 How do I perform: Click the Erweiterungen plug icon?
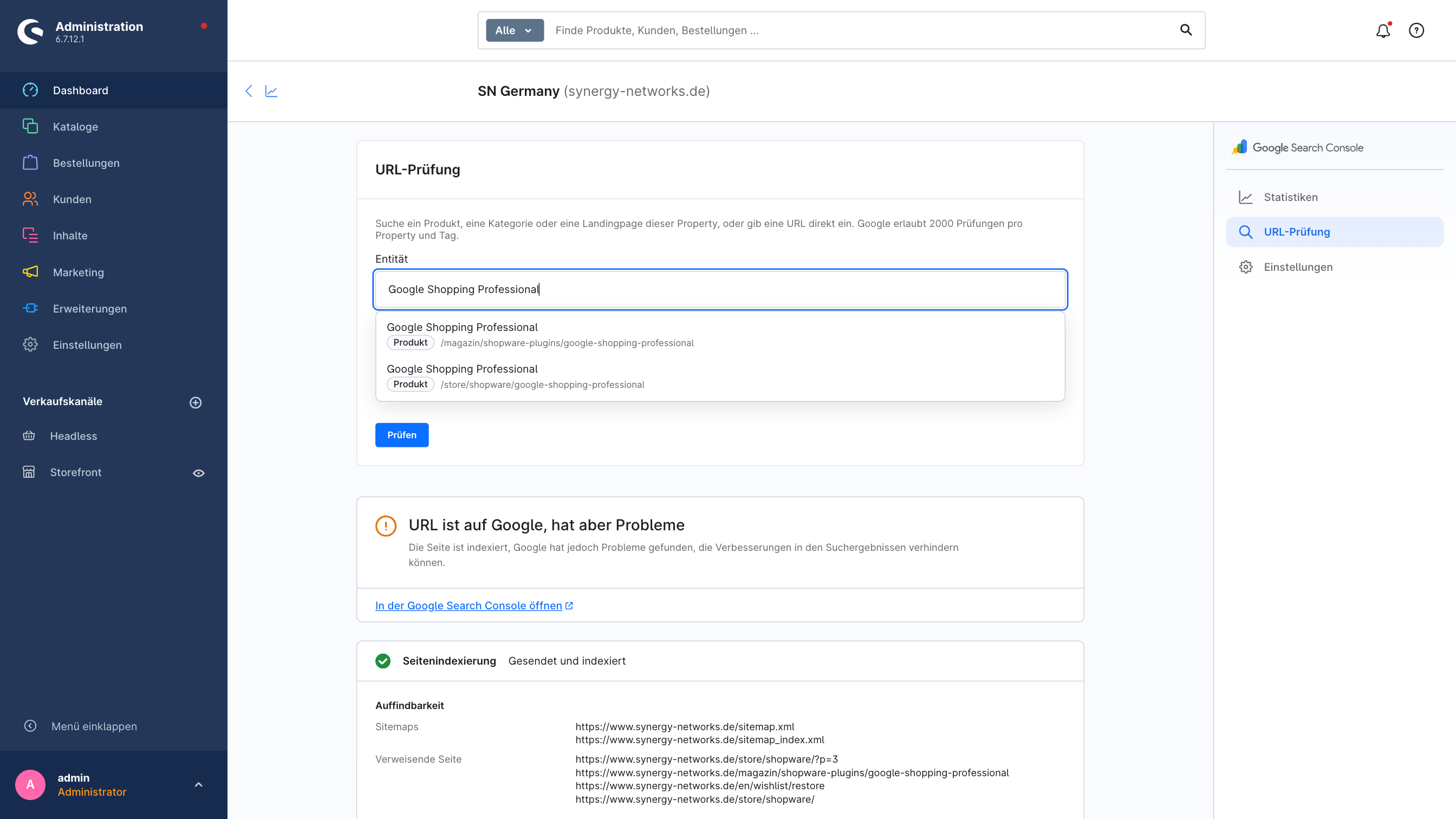pyautogui.click(x=30, y=308)
